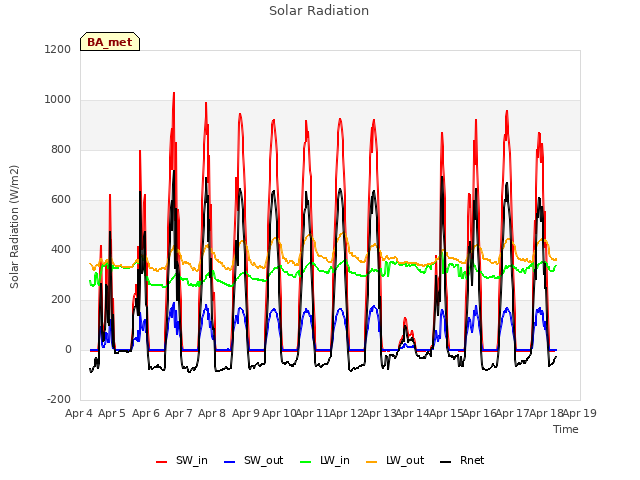
Task: Toggle the SW_in legend label
Action: 192,460
